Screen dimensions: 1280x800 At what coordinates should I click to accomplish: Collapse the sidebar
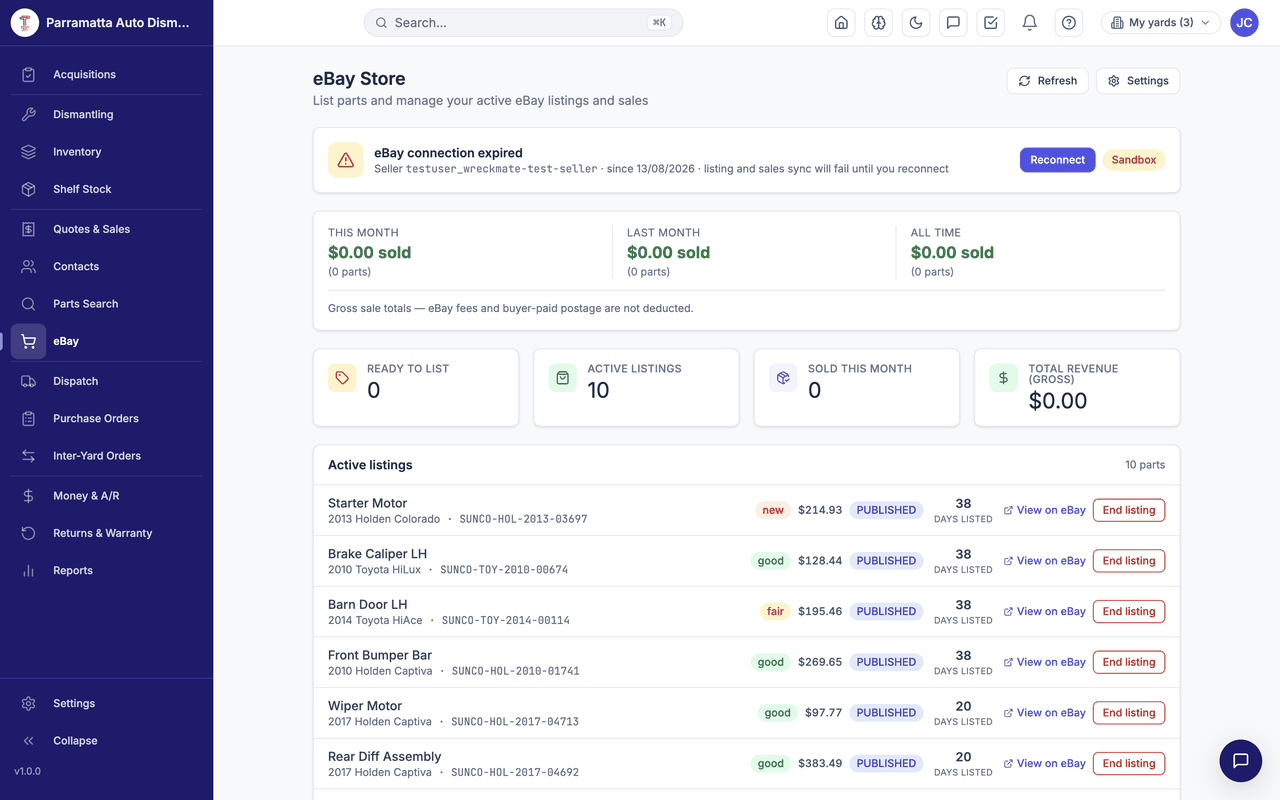pyautogui.click(x=106, y=741)
